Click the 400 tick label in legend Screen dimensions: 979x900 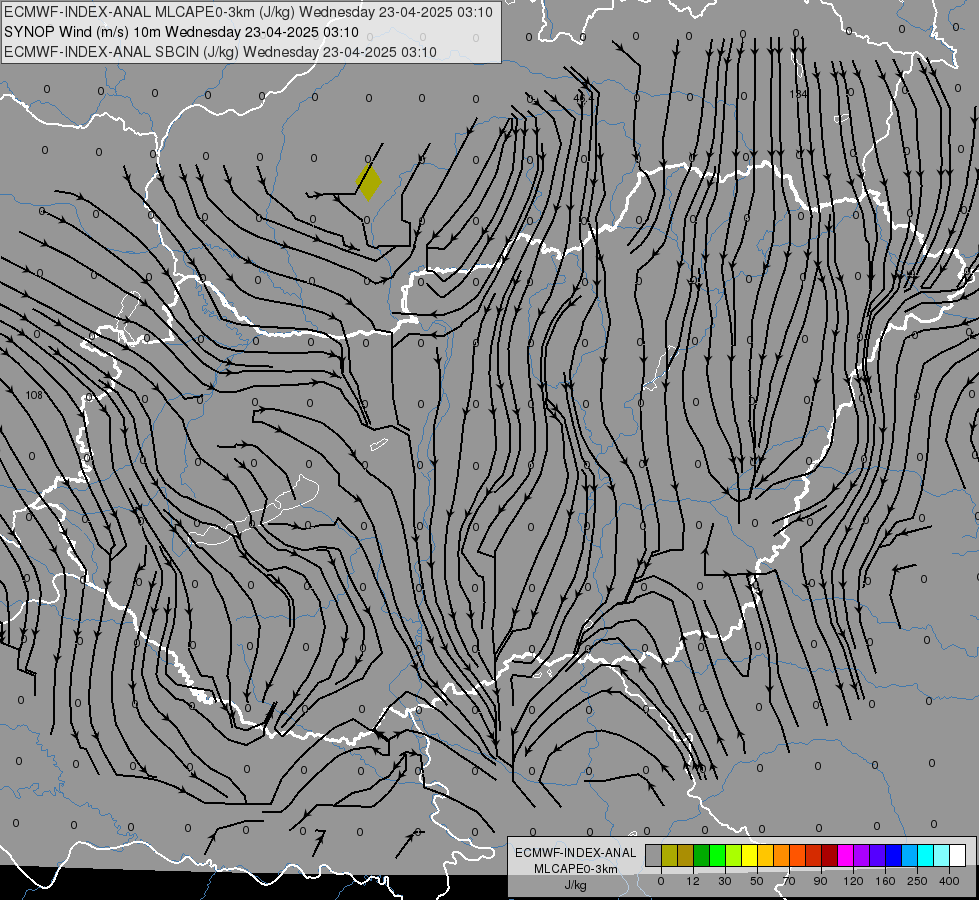point(949,881)
